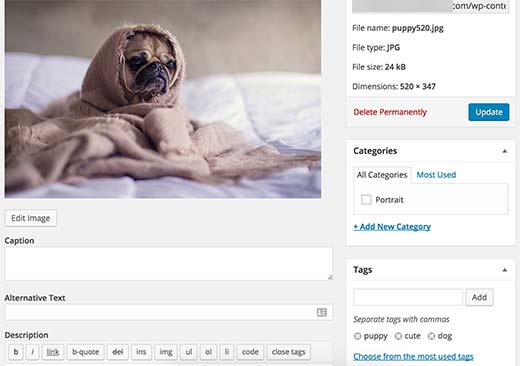
Task: Click the li list item button
Action: pyautogui.click(x=227, y=352)
